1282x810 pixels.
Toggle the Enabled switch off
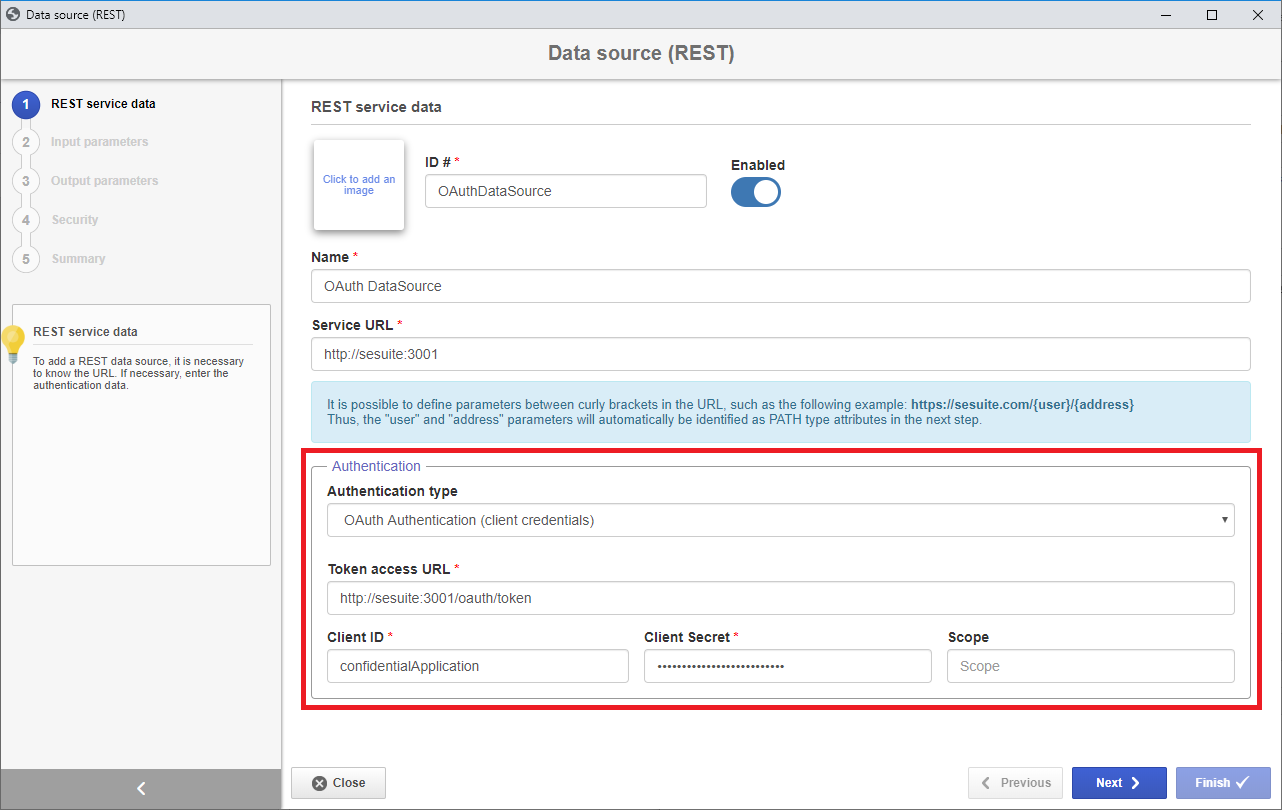tap(756, 192)
